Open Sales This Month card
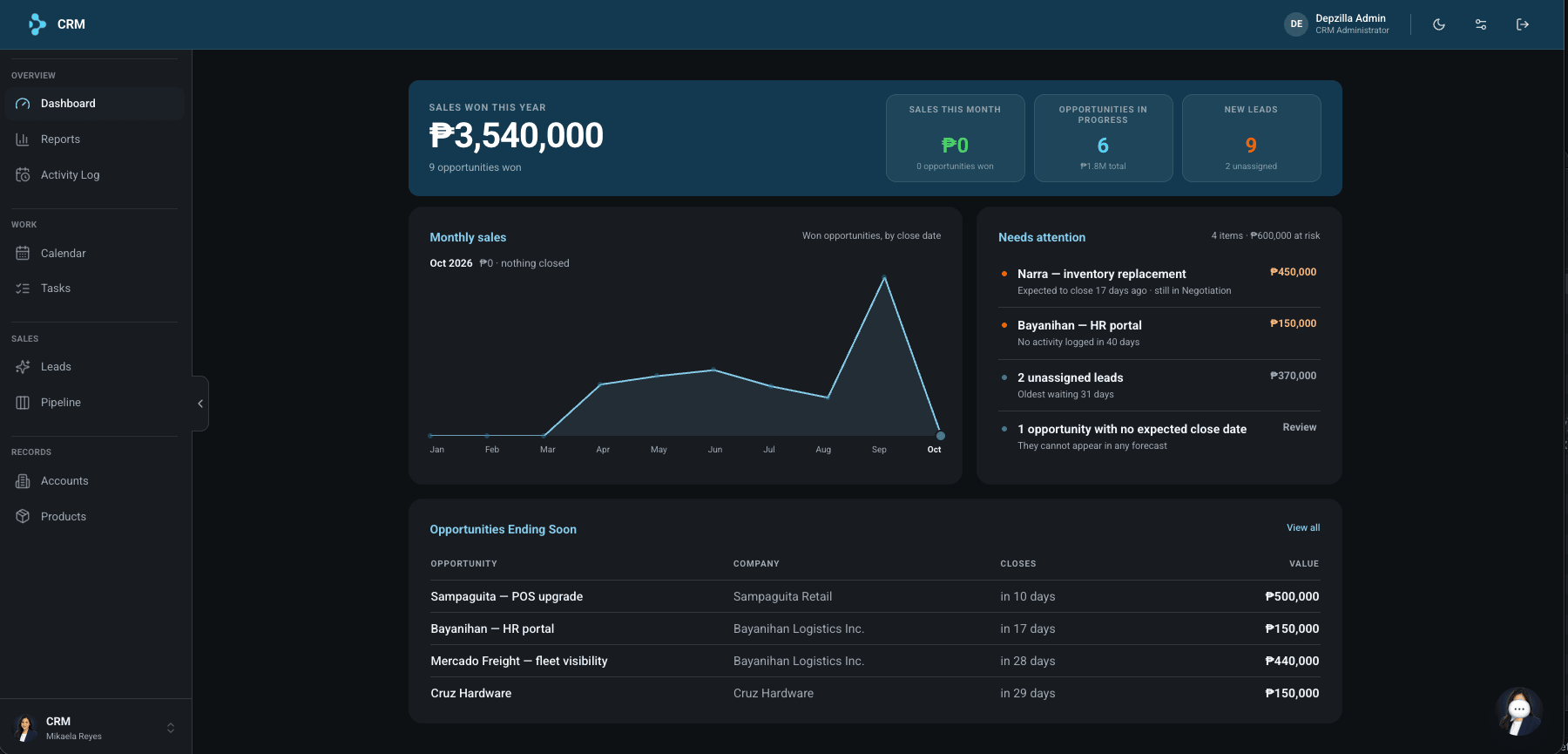This screenshot has width=1568, height=754. 955,138
